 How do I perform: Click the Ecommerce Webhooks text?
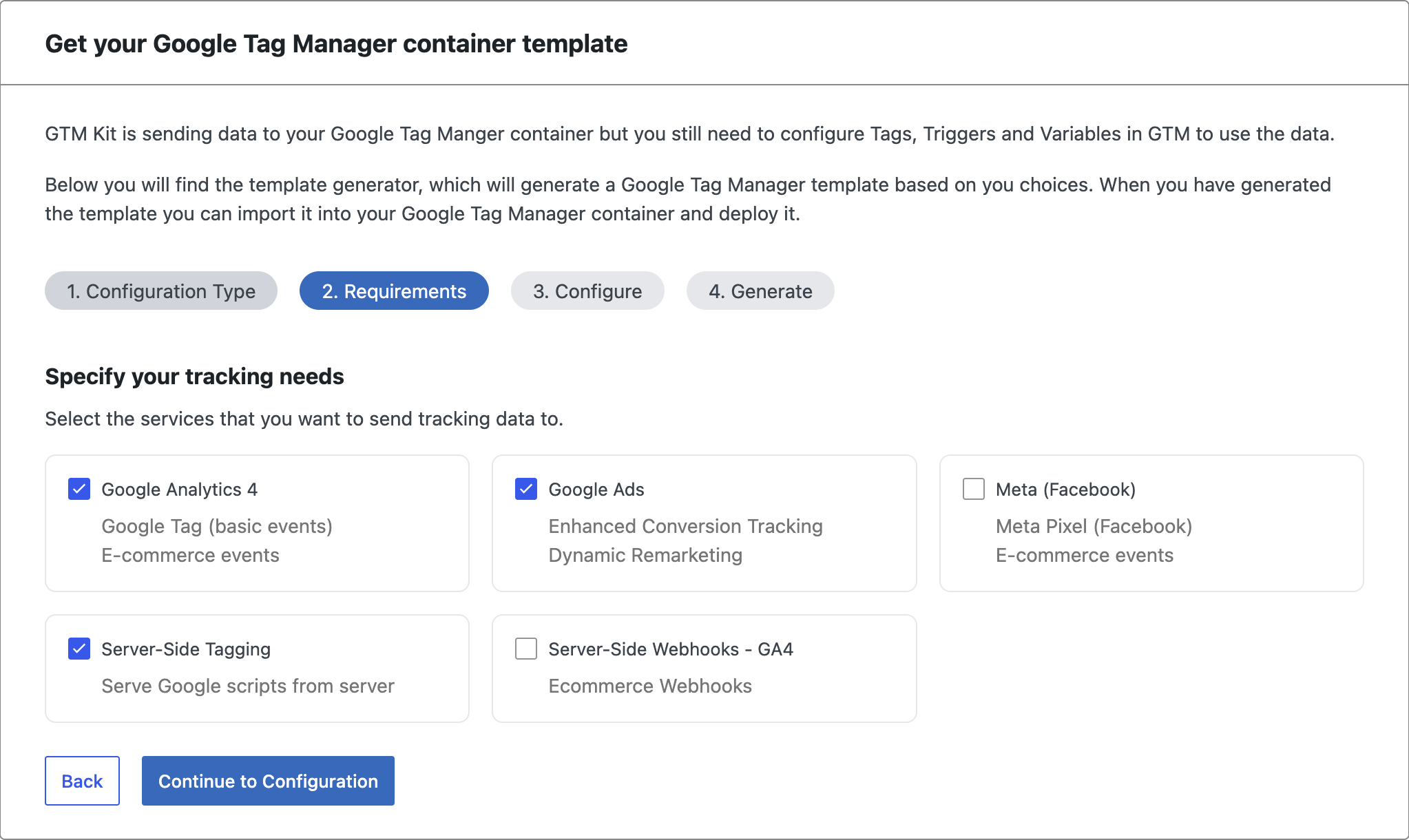click(650, 686)
